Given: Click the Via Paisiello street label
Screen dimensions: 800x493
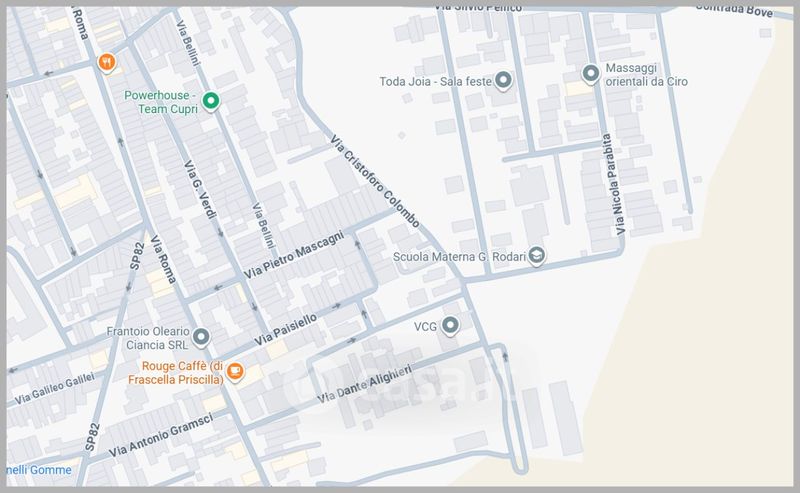Looking at the screenshot, I should [x=286, y=329].
